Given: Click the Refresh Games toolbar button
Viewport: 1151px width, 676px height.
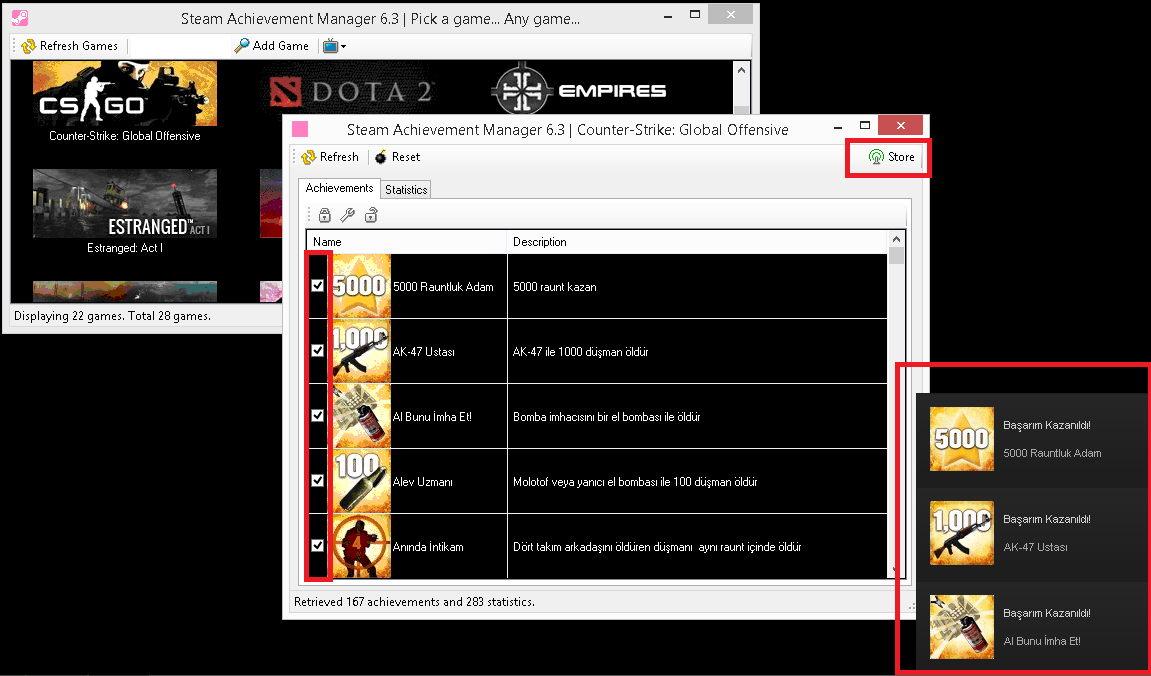Looking at the screenshot, I should tap(70, 46).
